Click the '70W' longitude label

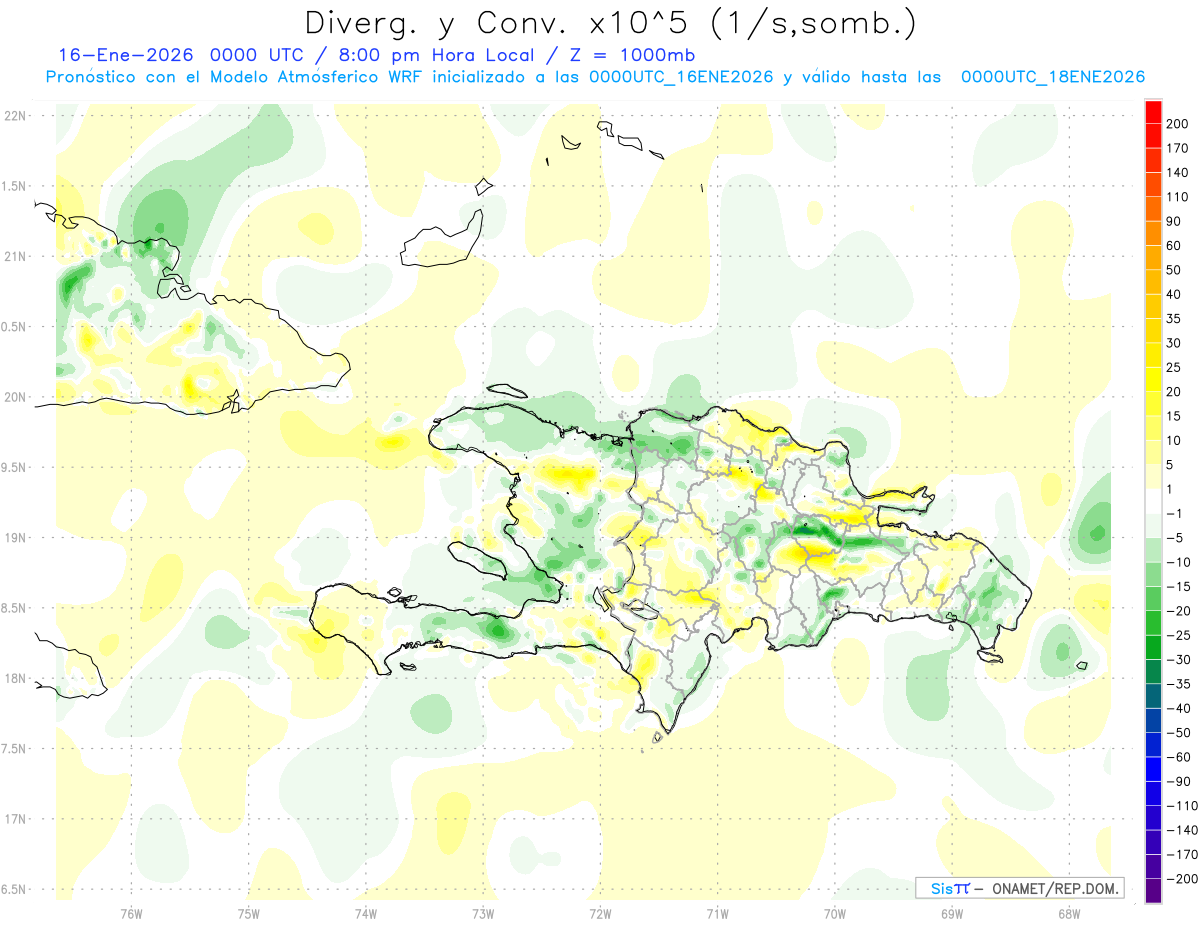tap(835, 913)
